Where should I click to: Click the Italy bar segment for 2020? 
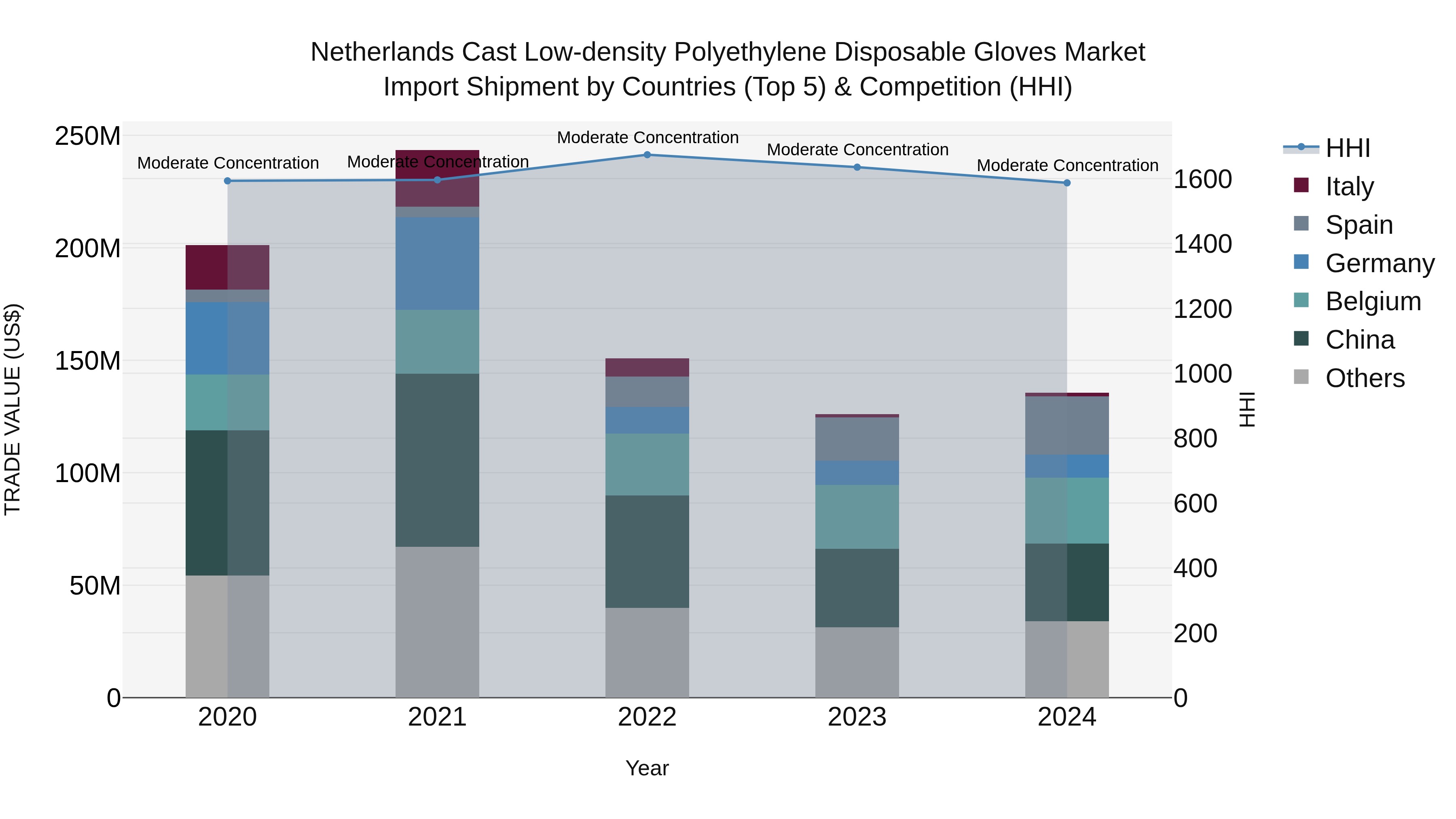pyautogui.click(x=228, y=267)
